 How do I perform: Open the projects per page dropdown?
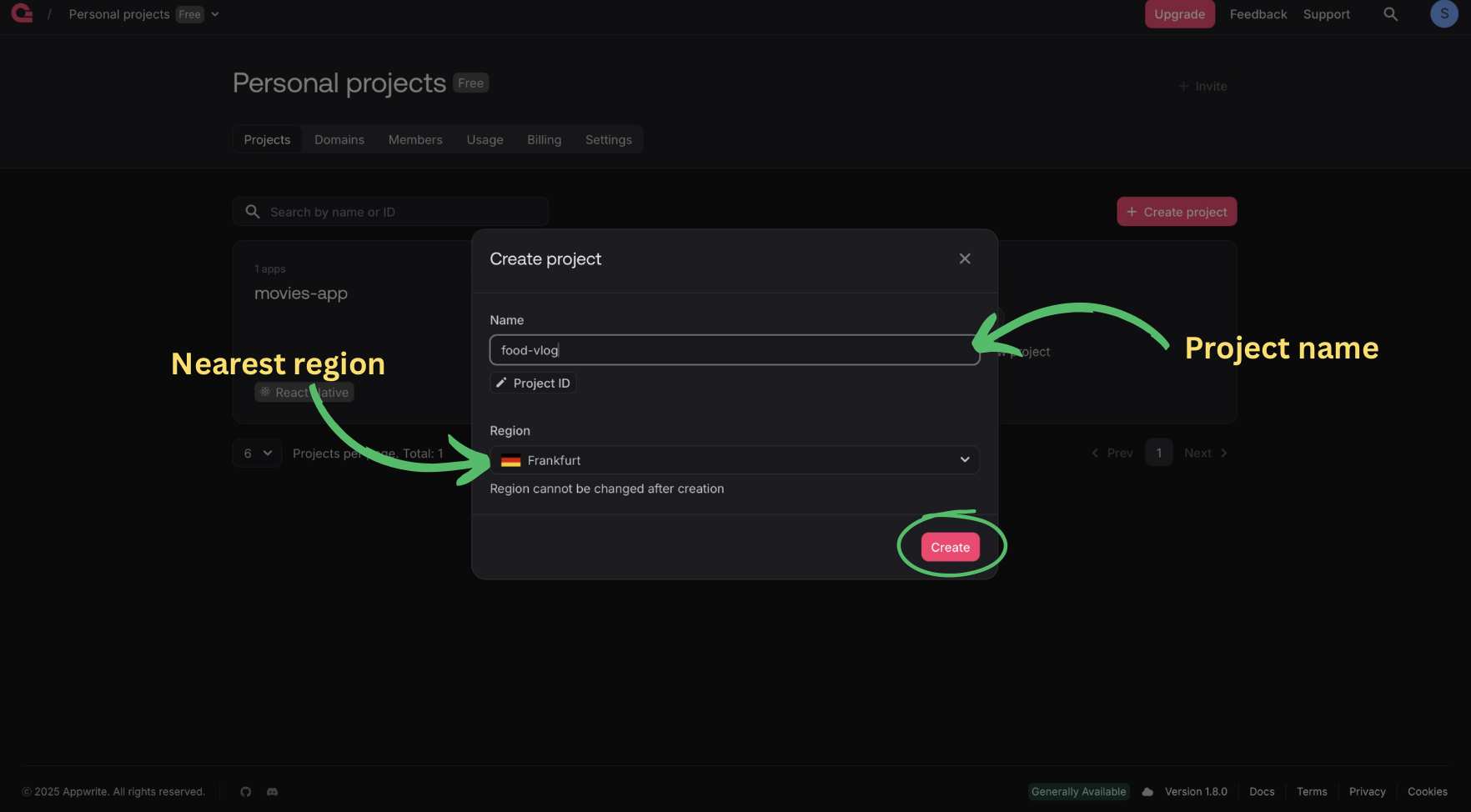[x=257, y=453]
